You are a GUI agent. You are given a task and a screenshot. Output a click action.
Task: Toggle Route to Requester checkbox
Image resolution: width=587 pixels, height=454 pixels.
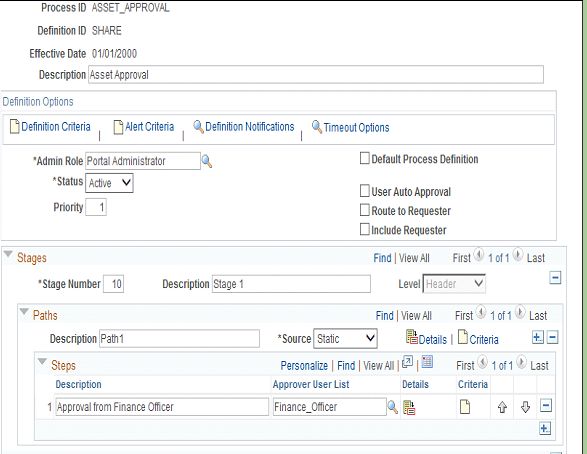(x=364, y=210)
